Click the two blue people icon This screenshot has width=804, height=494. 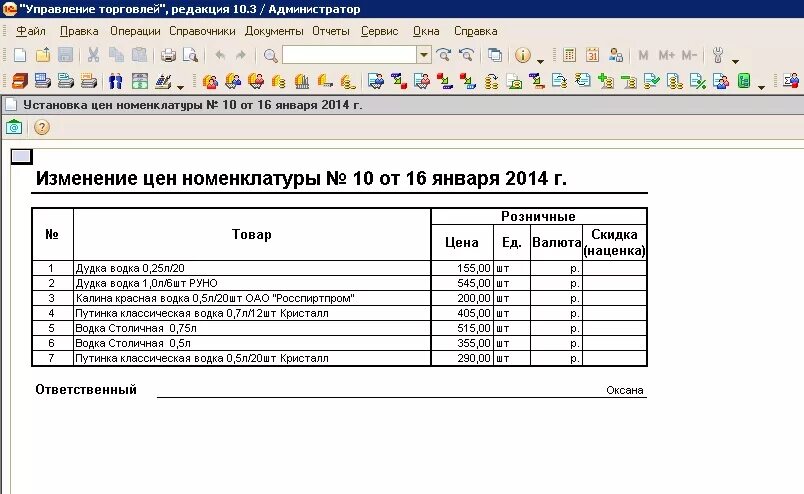[116, 81]
